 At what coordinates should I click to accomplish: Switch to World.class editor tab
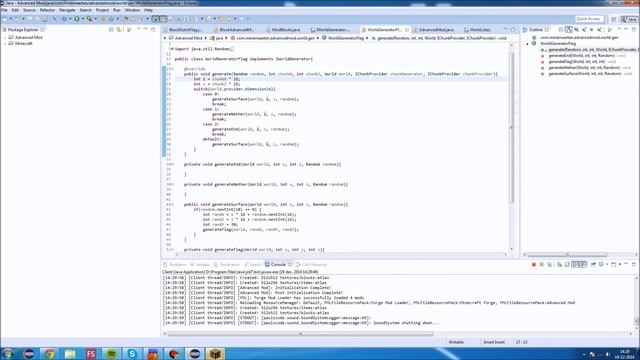(479, 30)
